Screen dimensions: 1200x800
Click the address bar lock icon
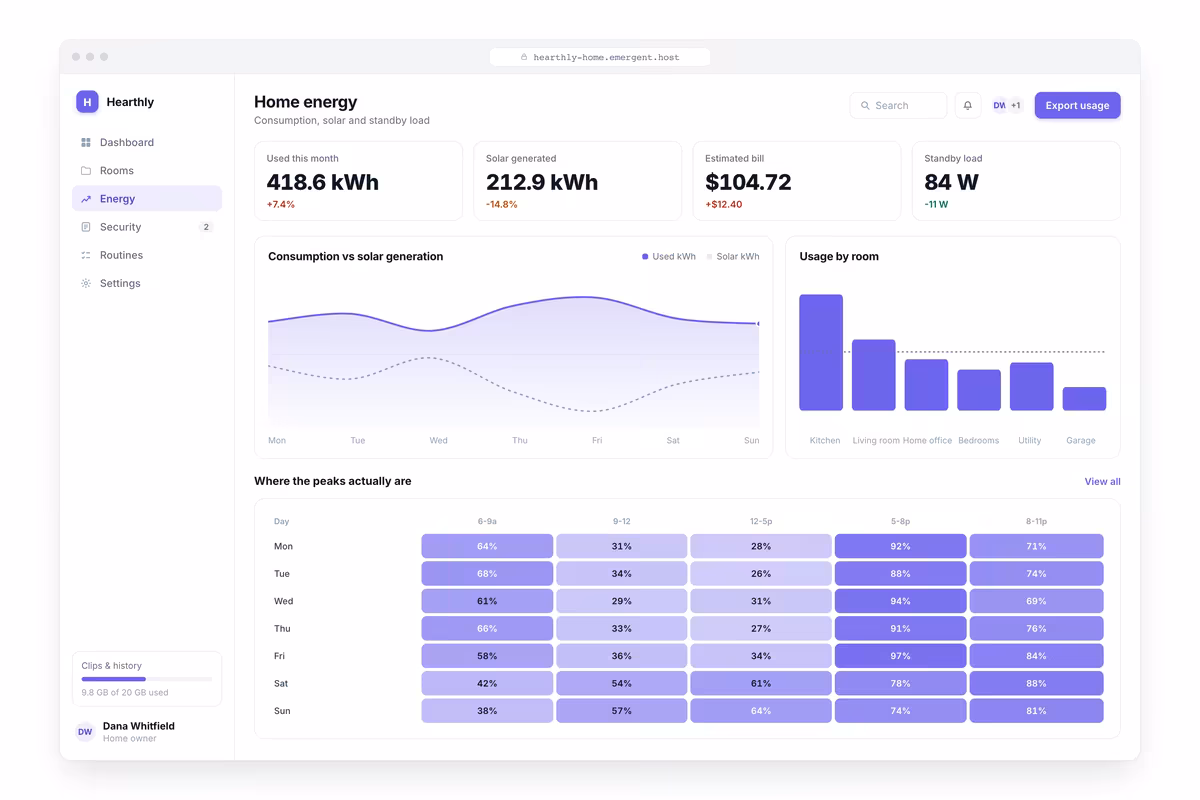click(x=524, y=57)
